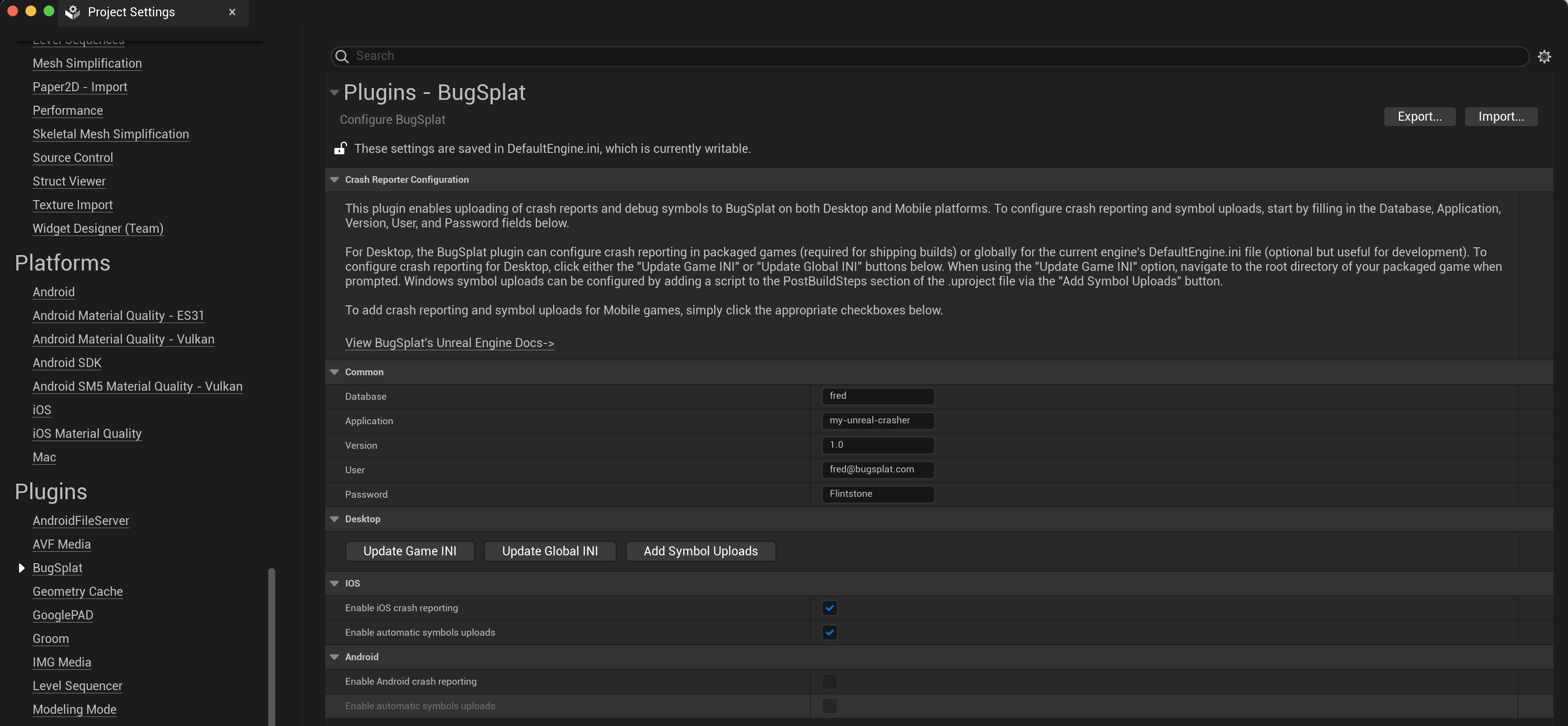Collapse the Common section

334,372
